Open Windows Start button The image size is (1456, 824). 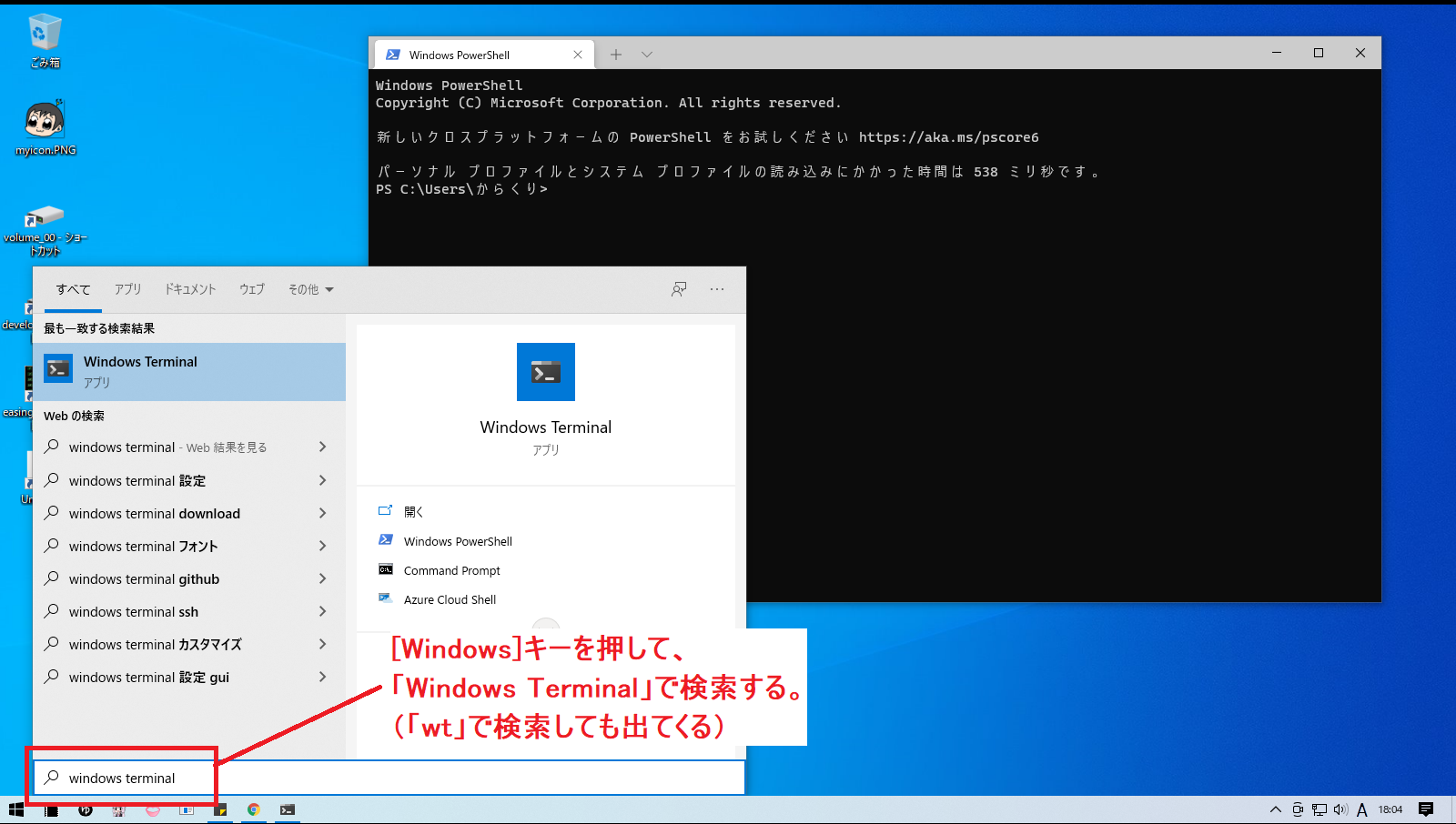tap(16, 809)
